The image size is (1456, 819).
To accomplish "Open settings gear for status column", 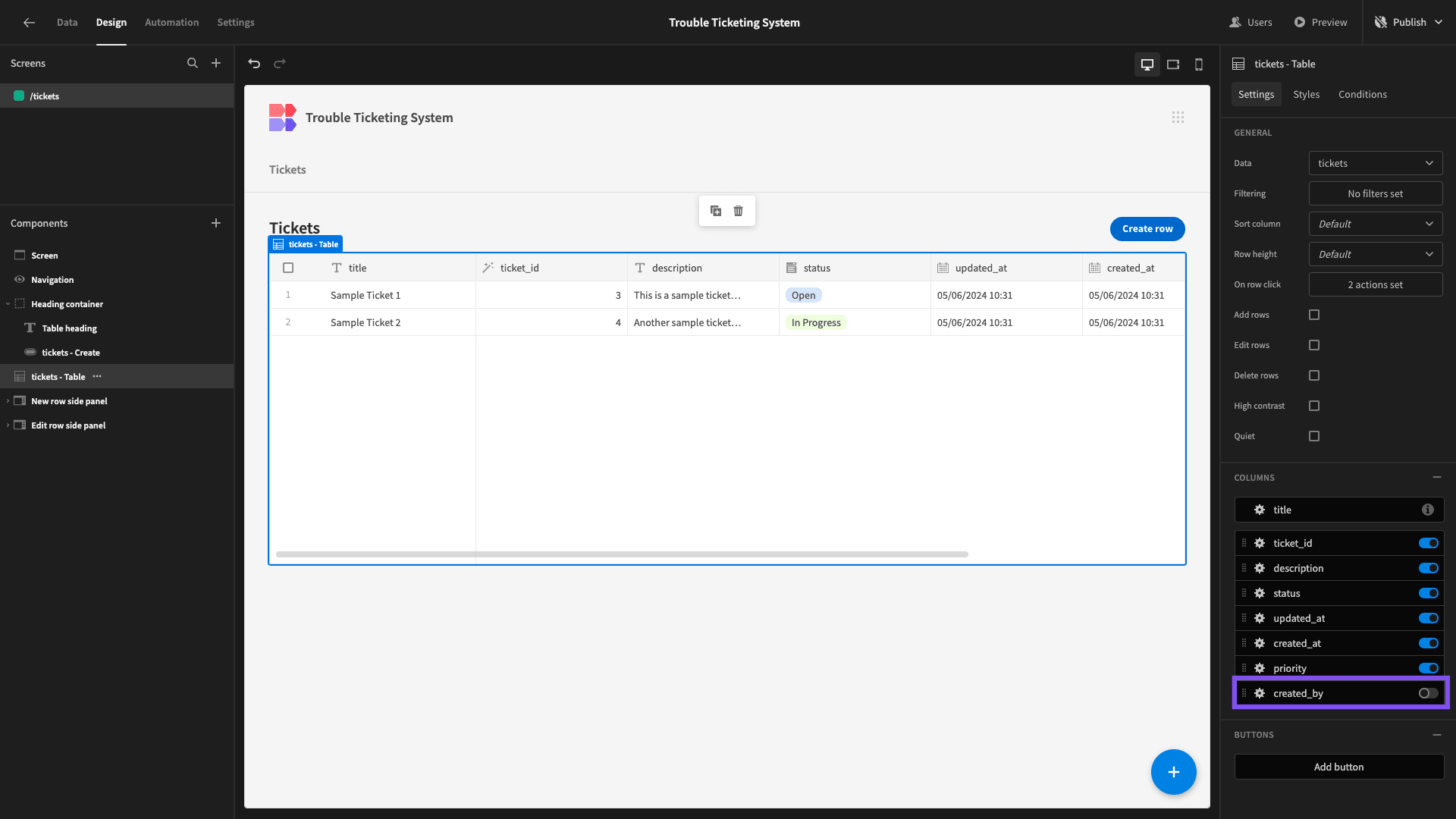I will point(1260,593).
